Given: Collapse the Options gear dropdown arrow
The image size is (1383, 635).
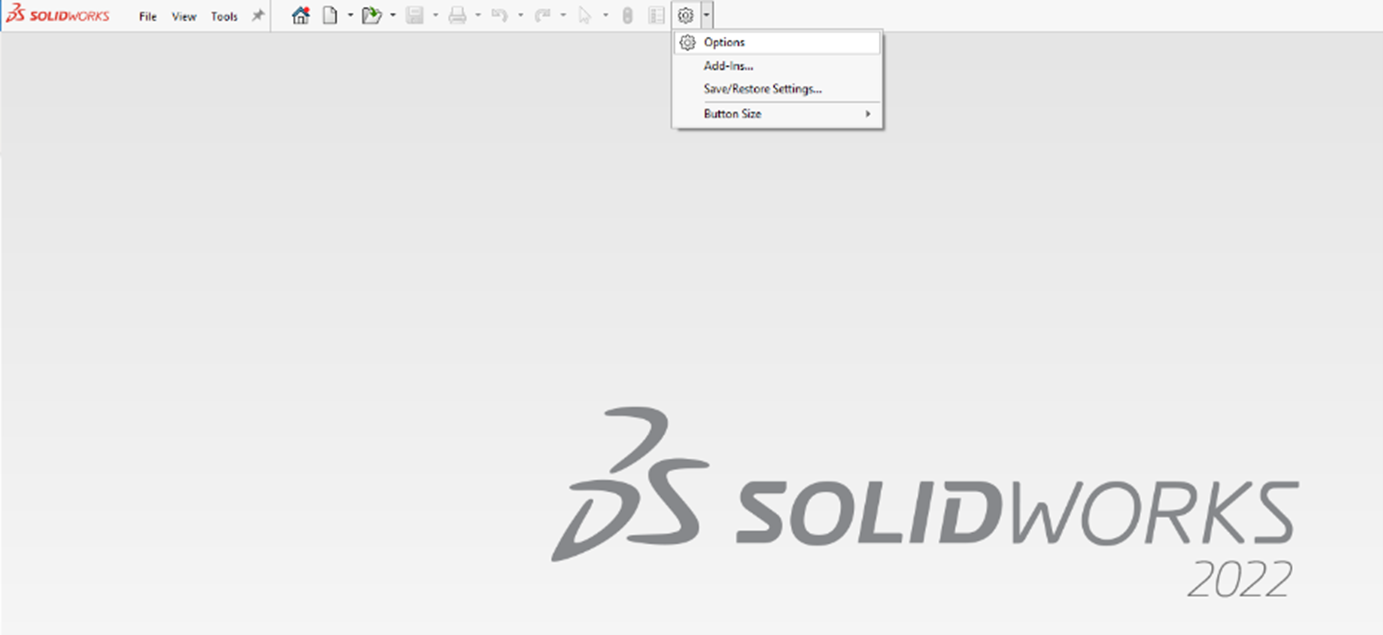Looking at the screenshot, I should (x=706, y=16).
